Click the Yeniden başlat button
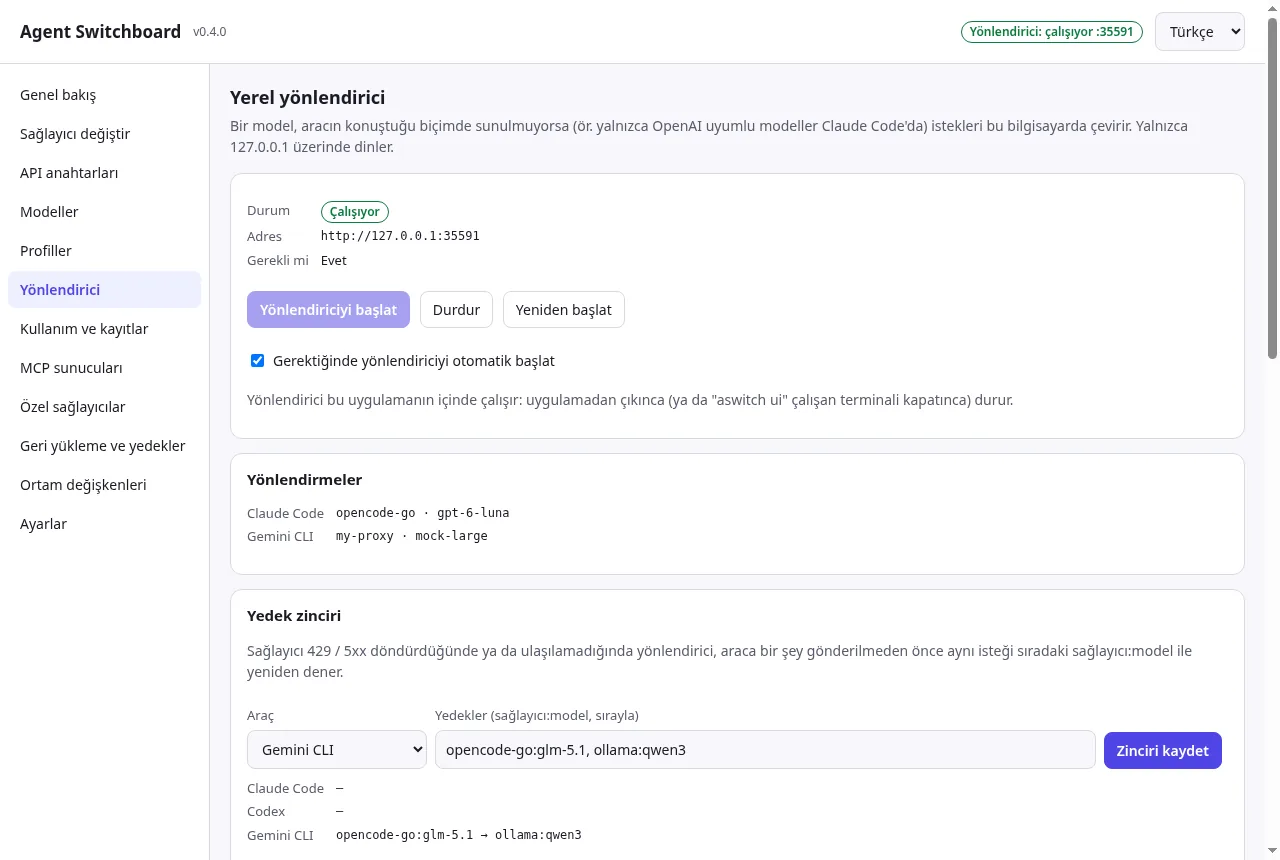 click(564, 310)
